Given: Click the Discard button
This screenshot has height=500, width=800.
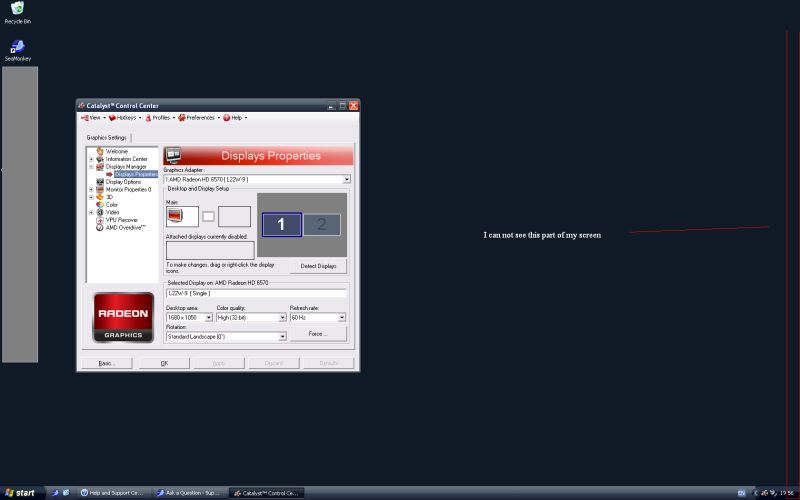Looking at the screenshot, I should 274,363.
